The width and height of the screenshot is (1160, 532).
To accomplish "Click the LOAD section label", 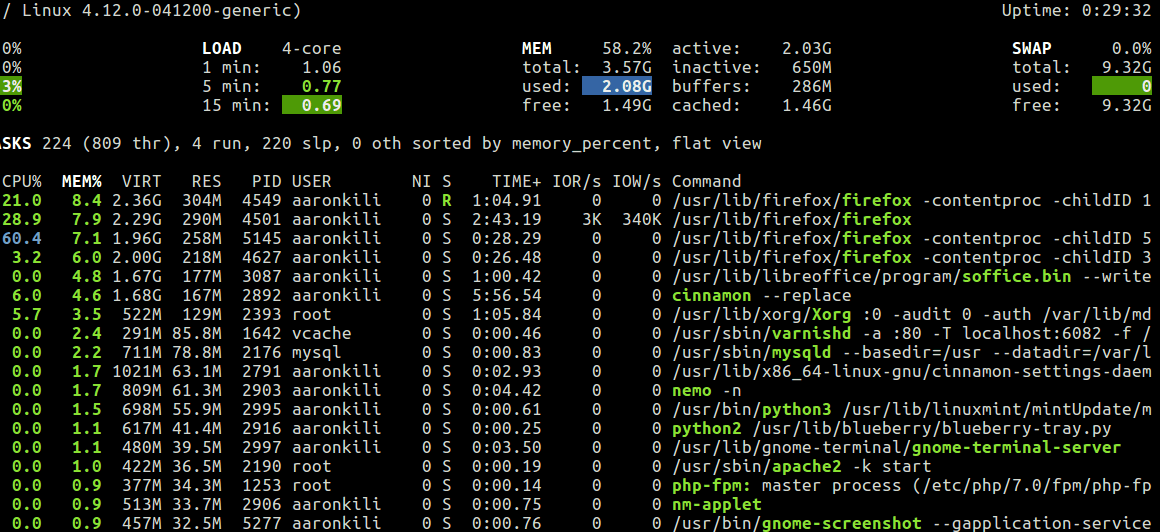I will (221, 48).
